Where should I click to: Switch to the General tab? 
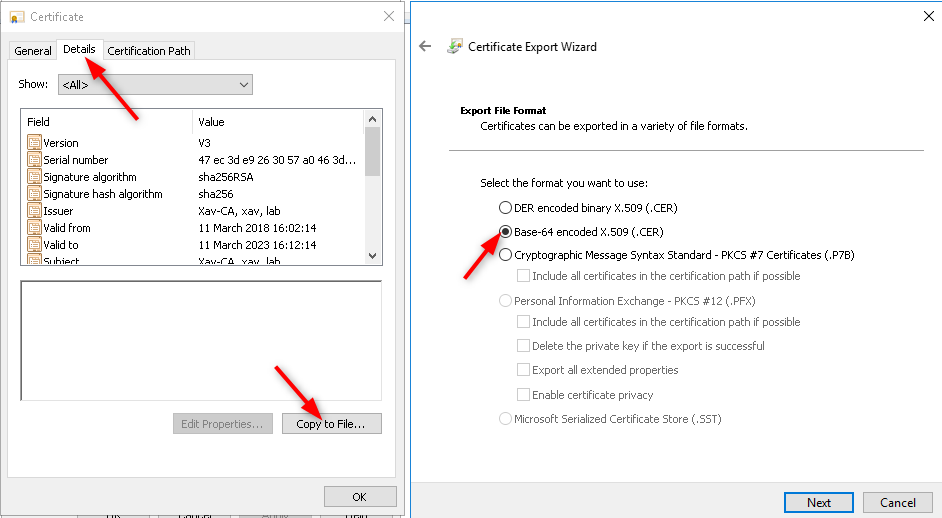pos(33,51)
